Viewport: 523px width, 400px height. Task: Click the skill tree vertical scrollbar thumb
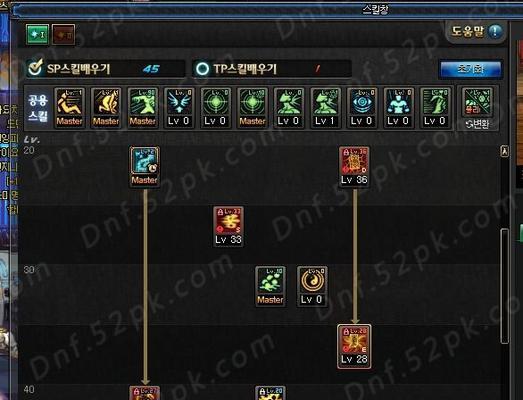tap(505, 286)
